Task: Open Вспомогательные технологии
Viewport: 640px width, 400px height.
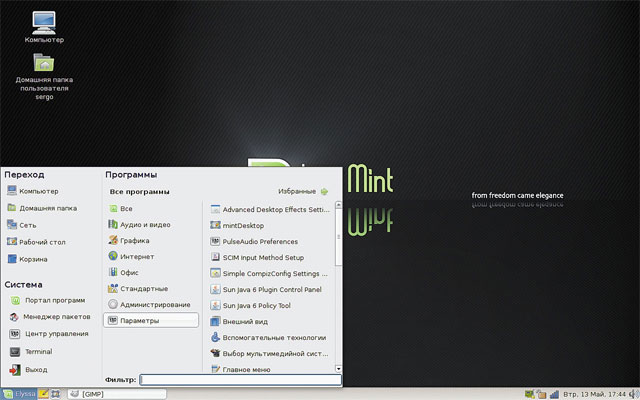Action: pyautogui.click(x=270, y=338)
